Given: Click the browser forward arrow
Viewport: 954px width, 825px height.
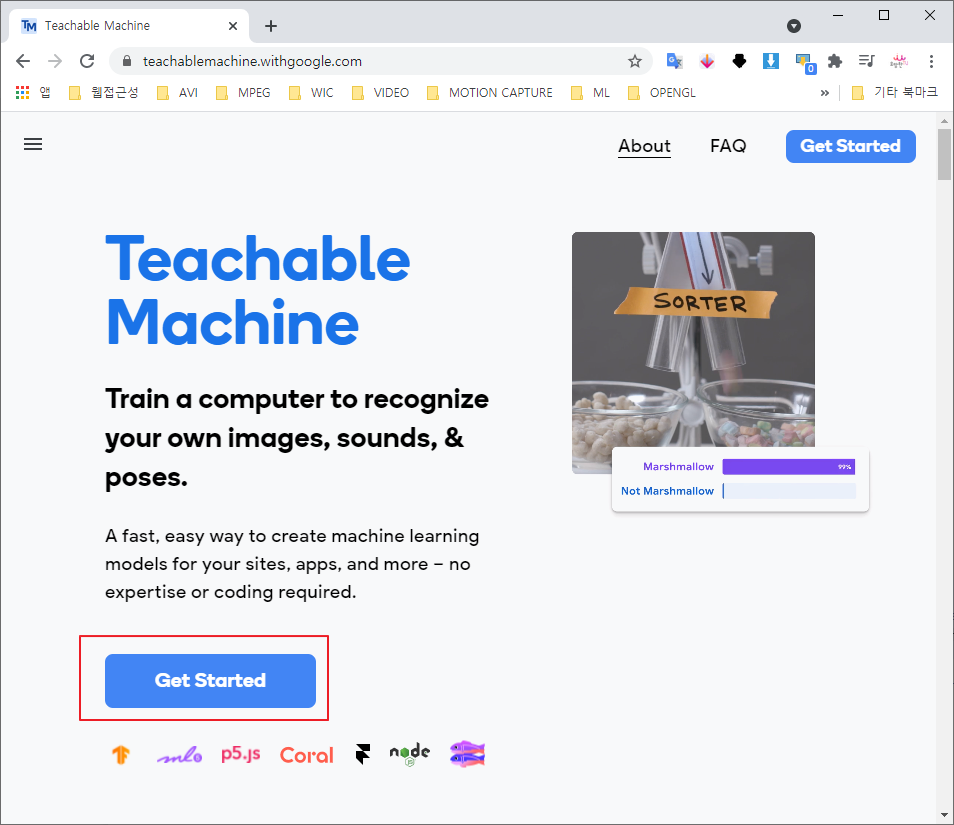Looking at the screenshot, I should 55,61.
